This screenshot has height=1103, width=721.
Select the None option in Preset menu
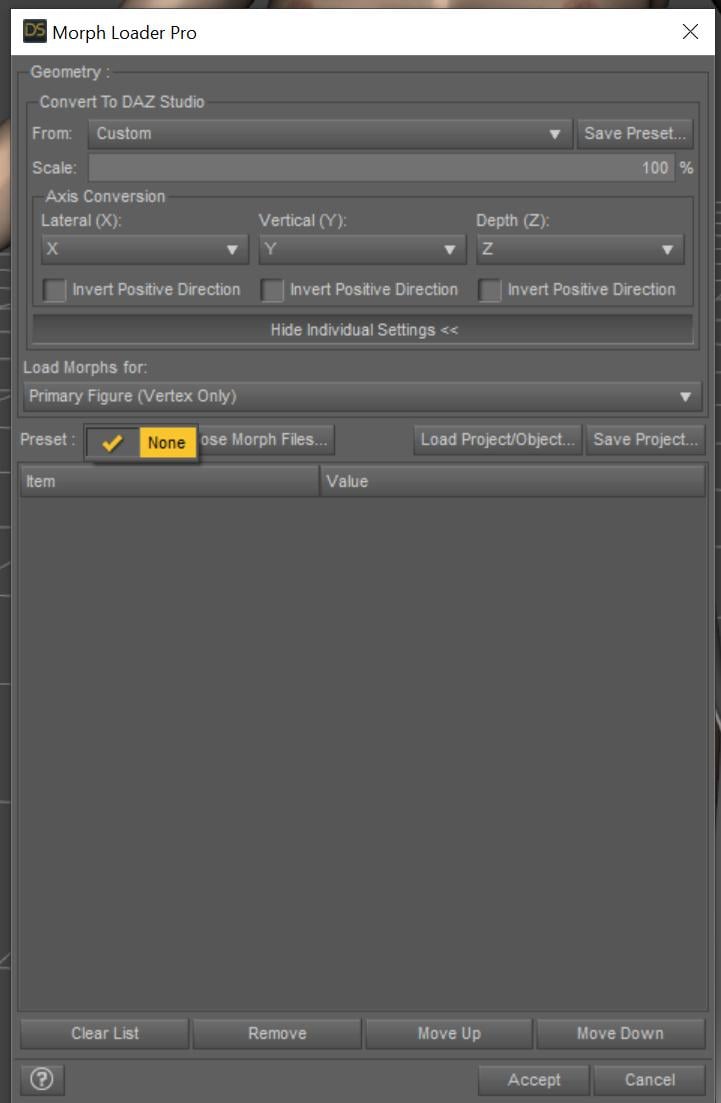(141, 442)
